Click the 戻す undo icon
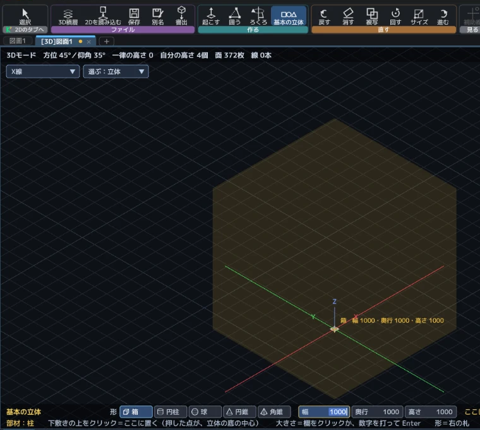Screen dimensions: 480x430 (x=324, y=17)
